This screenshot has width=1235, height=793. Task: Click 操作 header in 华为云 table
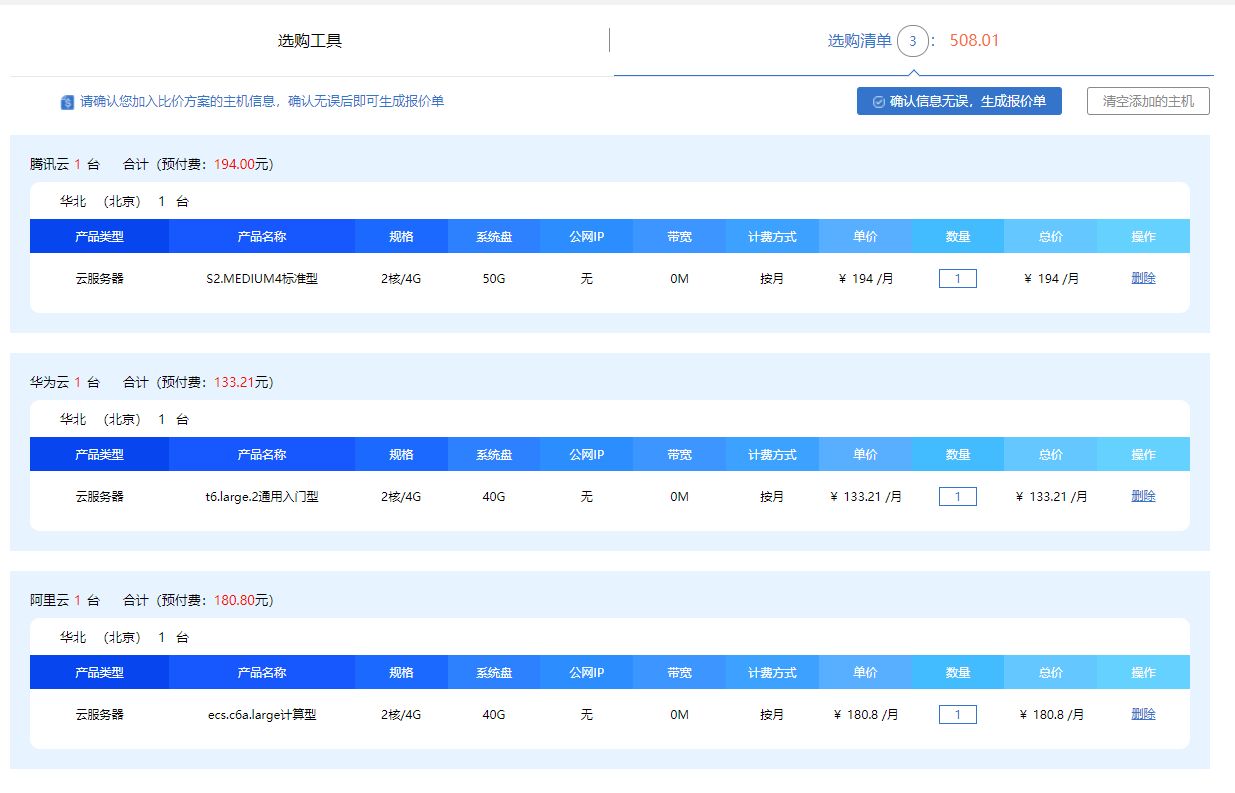(1143, 455)
